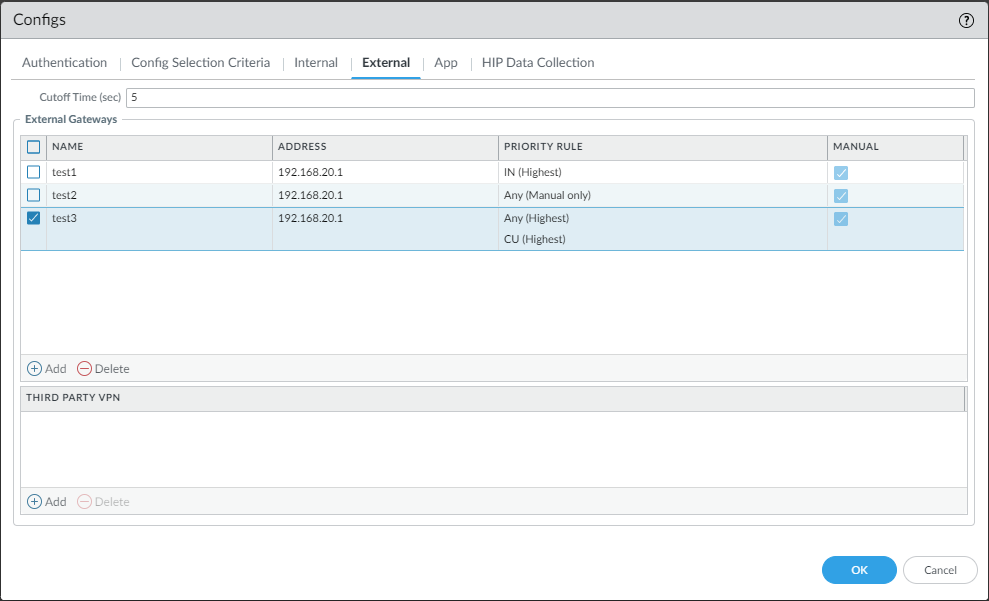The width and height of the screenshot is (989, 601).
Task: Go to the Internal tab
Action: tap(316, 62)
